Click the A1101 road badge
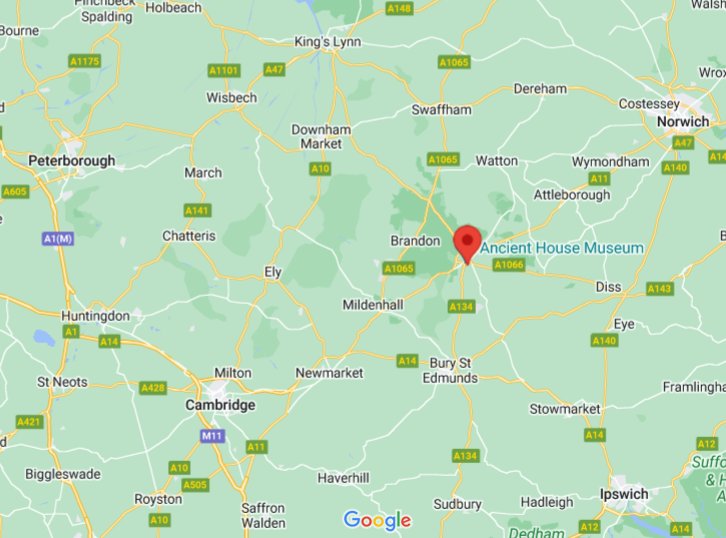This screenshot has height=538, width=726. pyautogui.click(x=224, y=70)
